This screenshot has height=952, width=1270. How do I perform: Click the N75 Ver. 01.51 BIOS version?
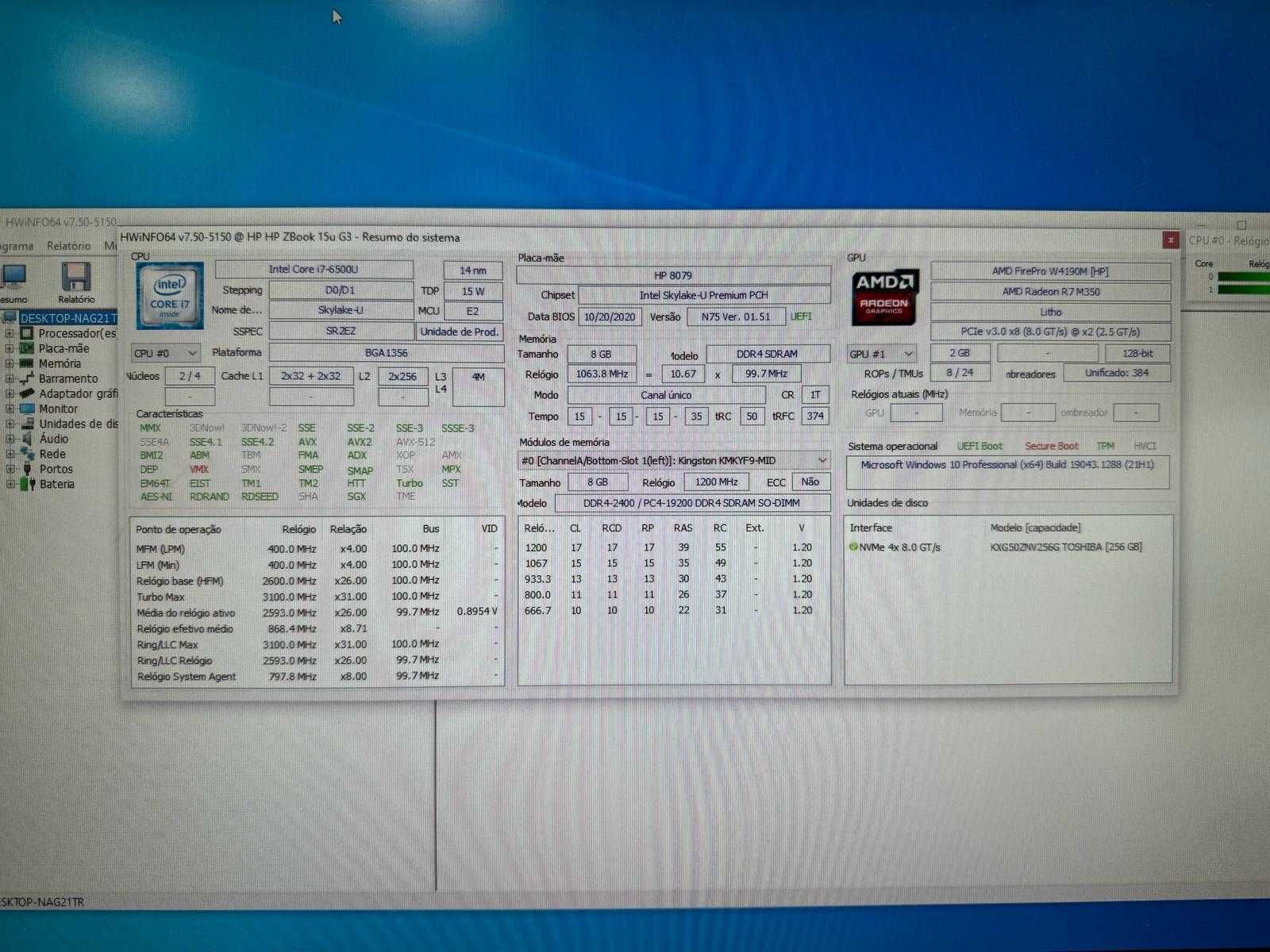pos(736,317)
